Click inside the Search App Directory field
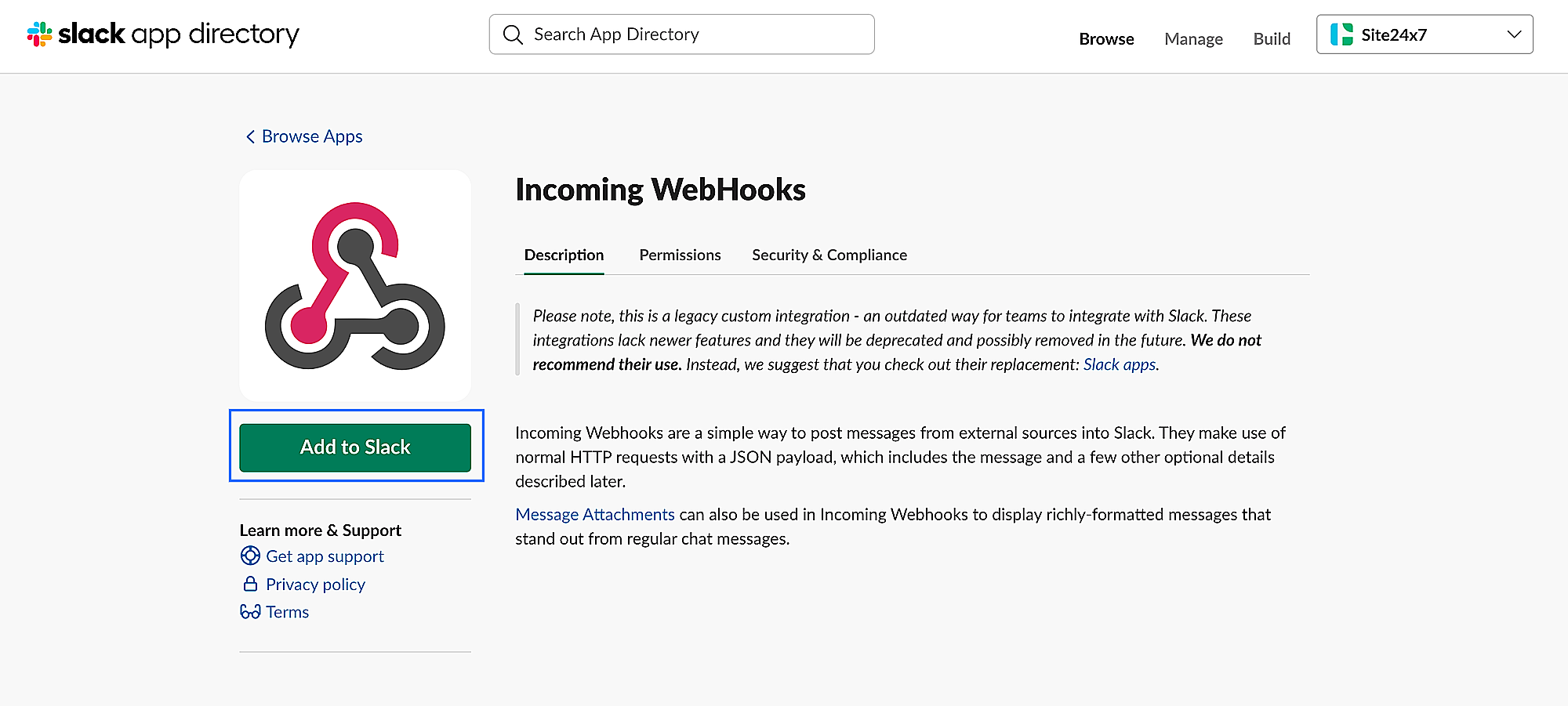 point(681,34)
